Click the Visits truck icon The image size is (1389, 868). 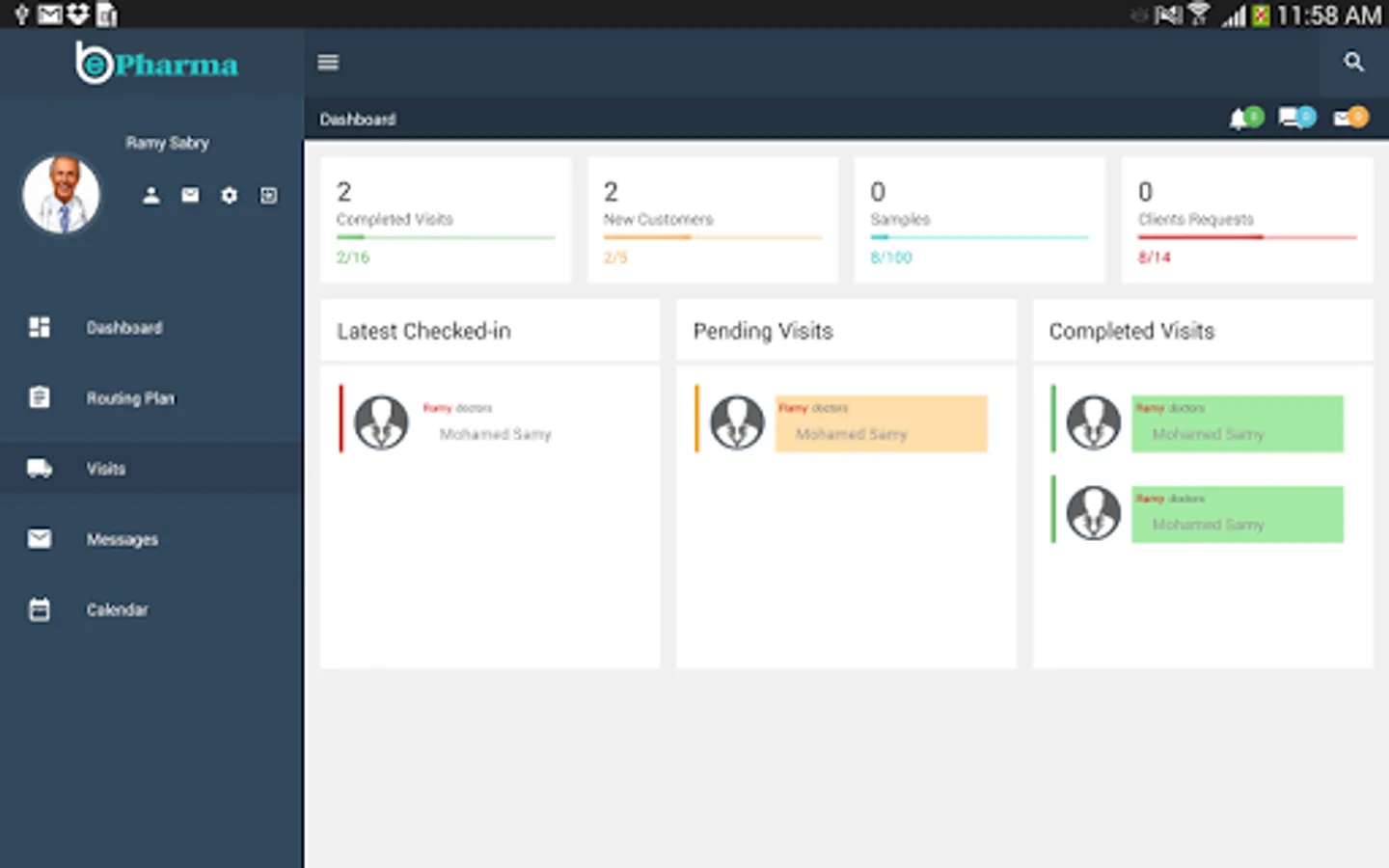tap(40, 469)
